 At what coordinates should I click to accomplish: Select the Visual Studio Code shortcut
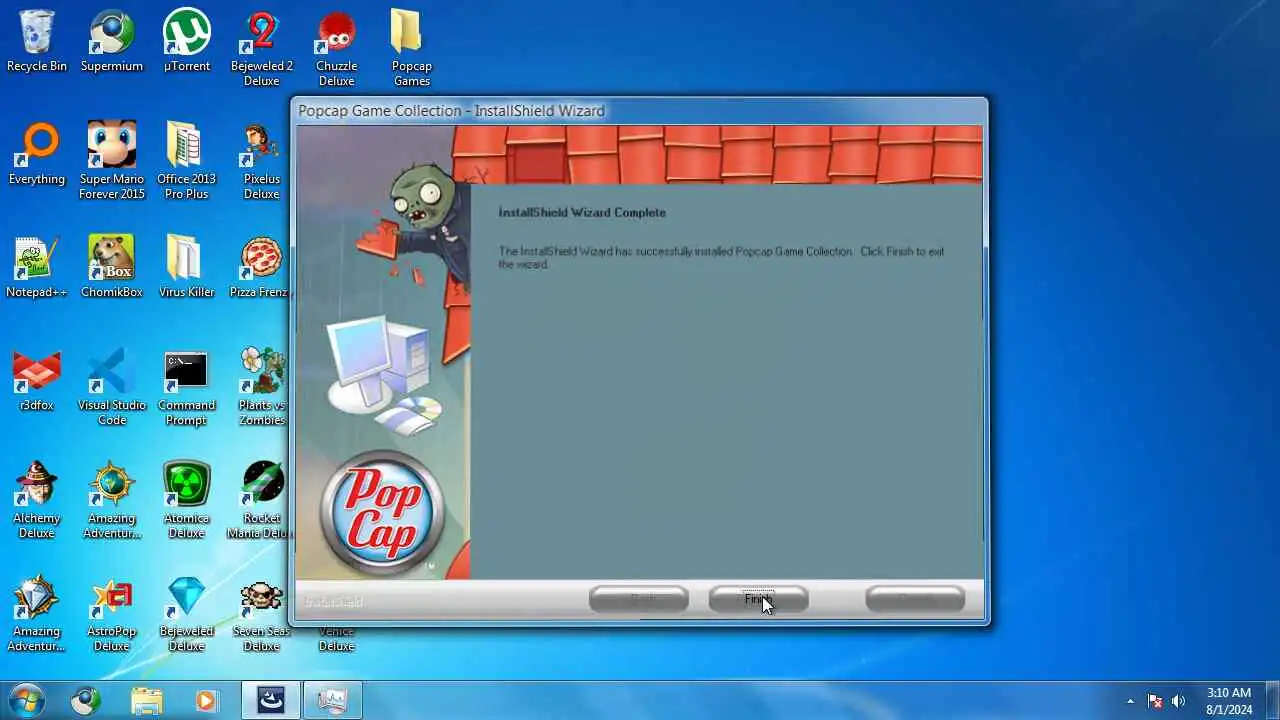point(112,388)
